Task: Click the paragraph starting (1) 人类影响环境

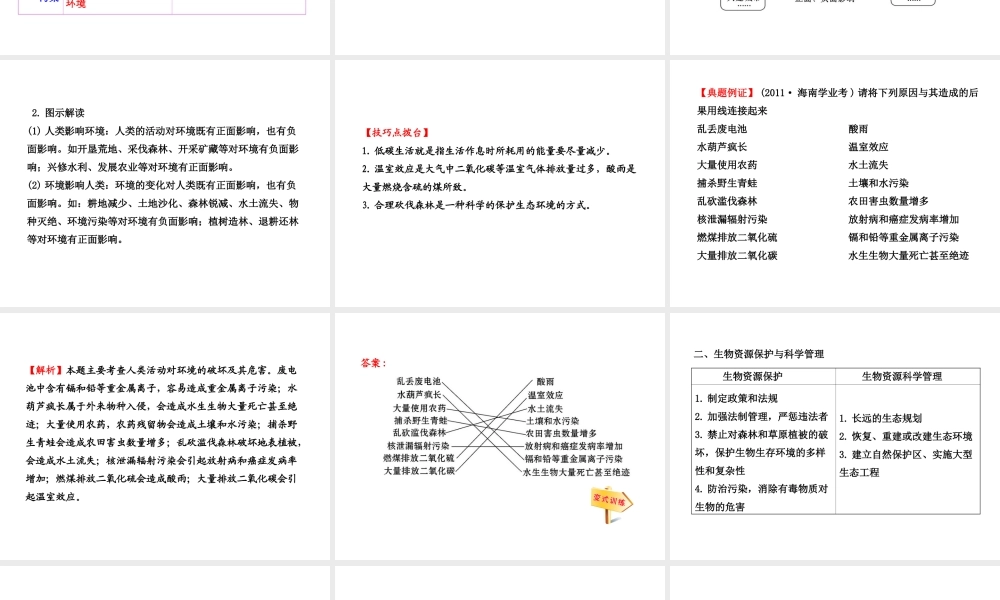Action: (163, 149)
